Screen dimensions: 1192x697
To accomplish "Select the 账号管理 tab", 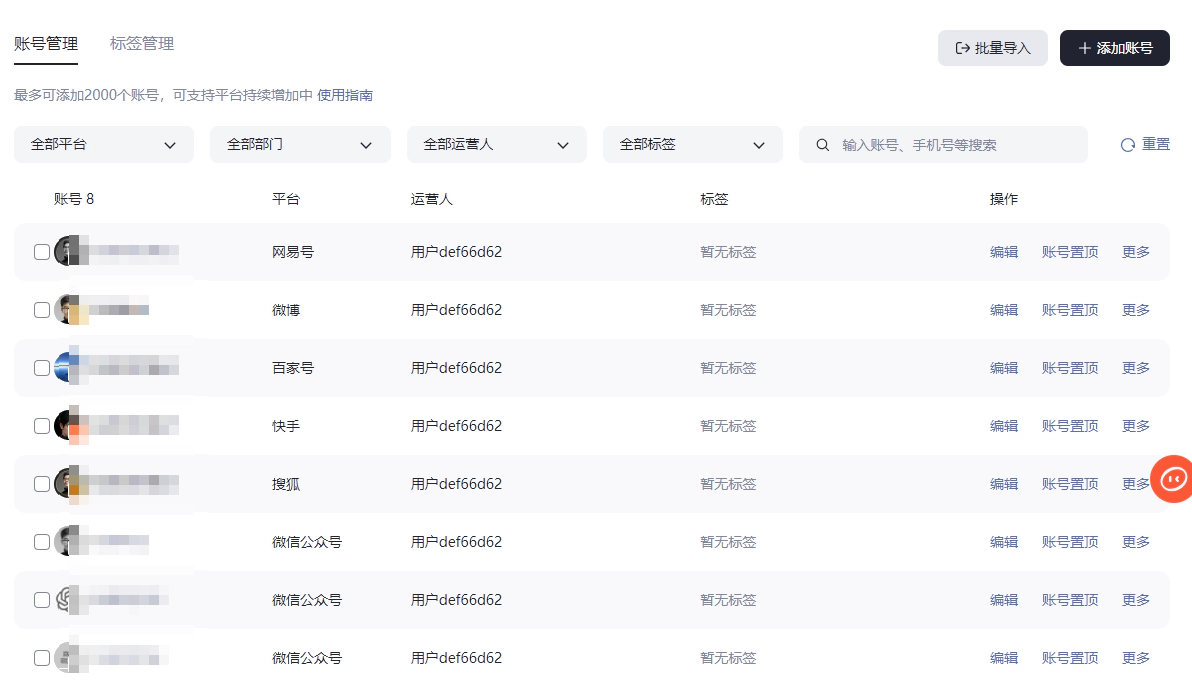I will click(x=46, y=44).
